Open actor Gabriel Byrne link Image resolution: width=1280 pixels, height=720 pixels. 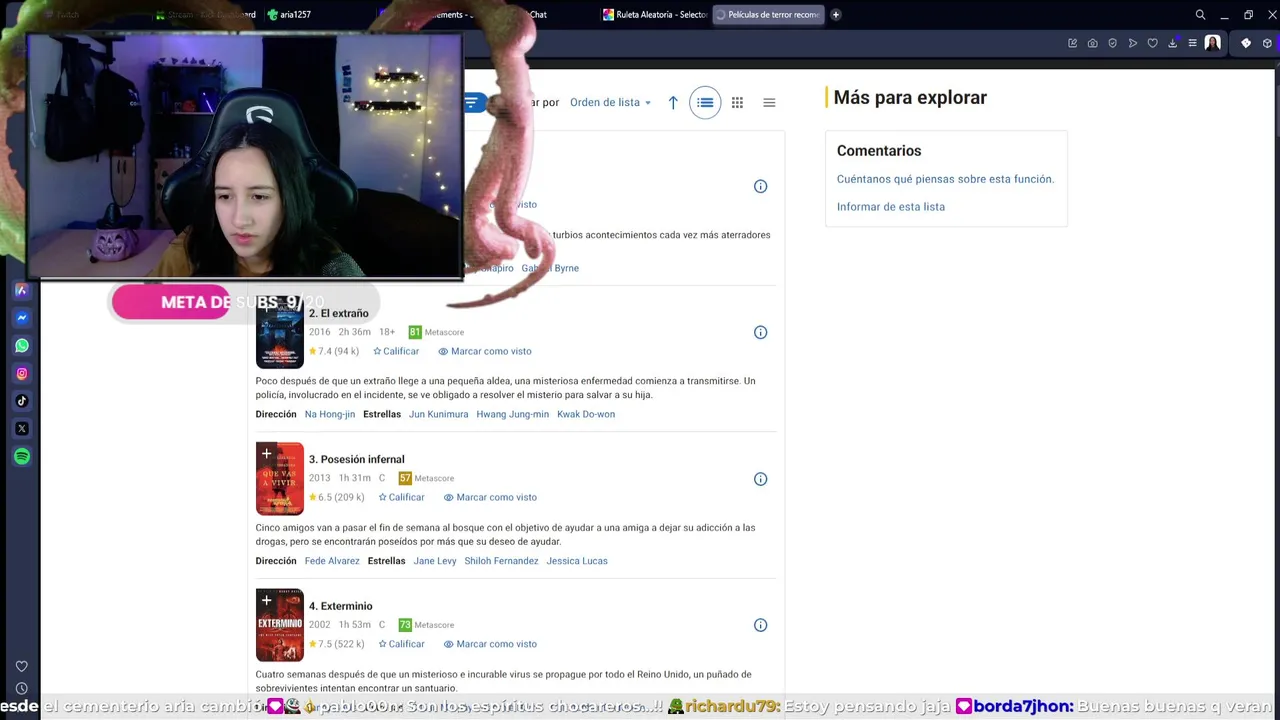[x=550, y=268]
